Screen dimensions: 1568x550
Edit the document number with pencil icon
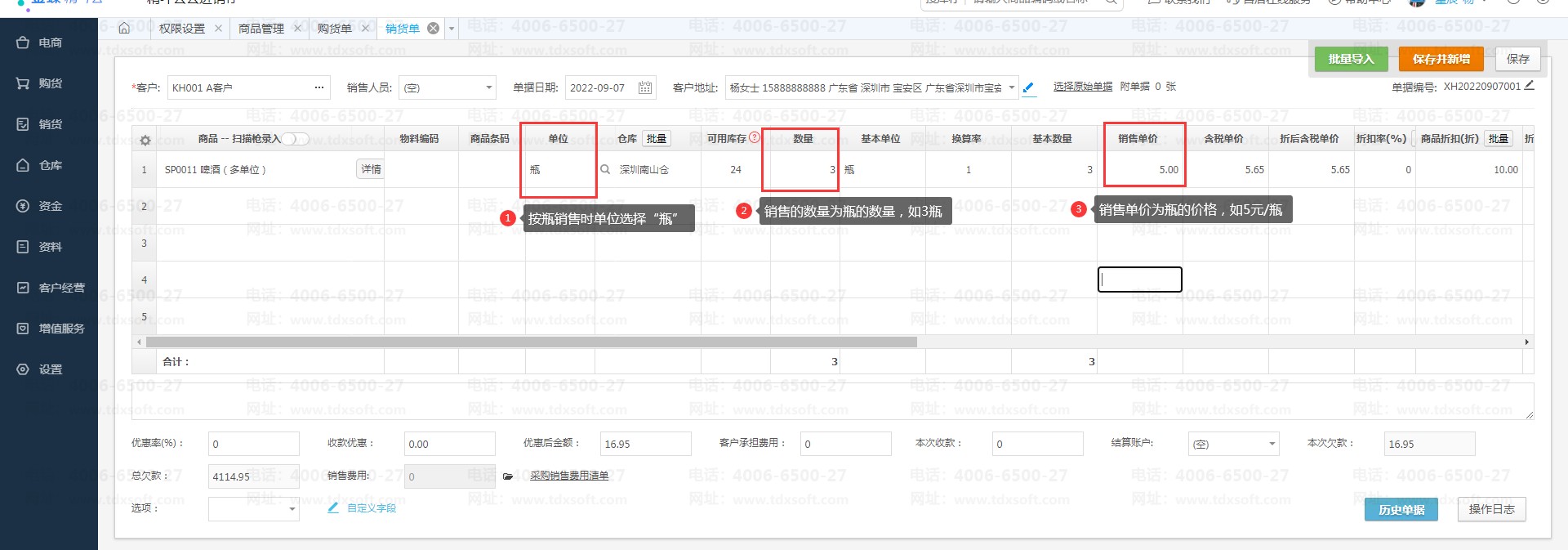(1529, 85)
